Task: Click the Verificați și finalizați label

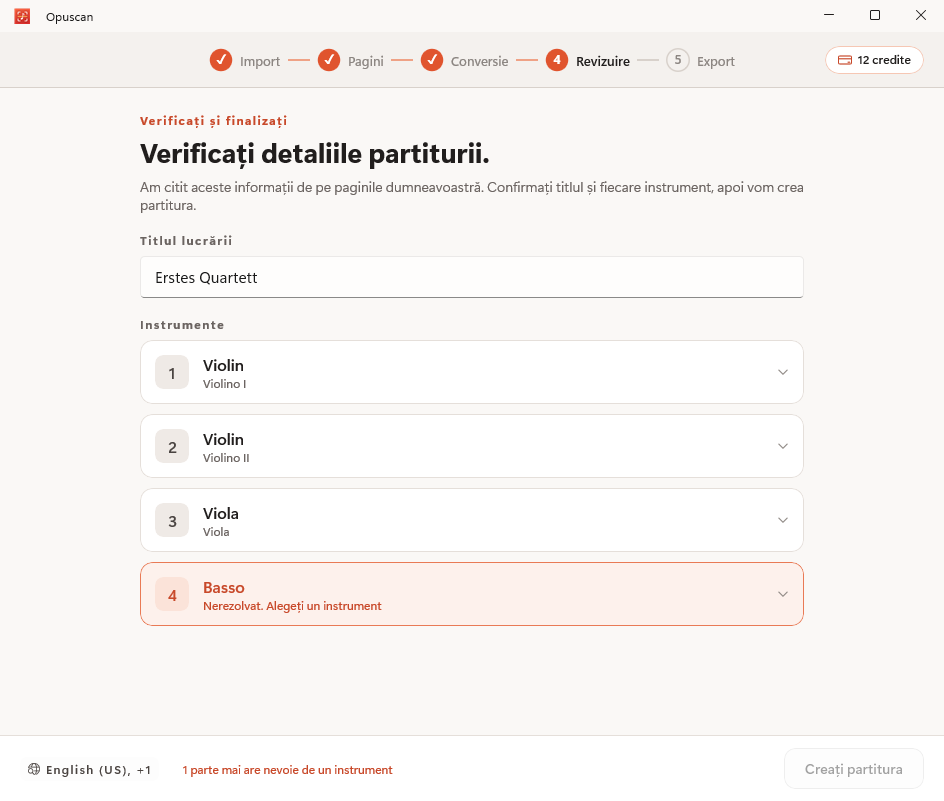Action: click(x=214, y=121)
